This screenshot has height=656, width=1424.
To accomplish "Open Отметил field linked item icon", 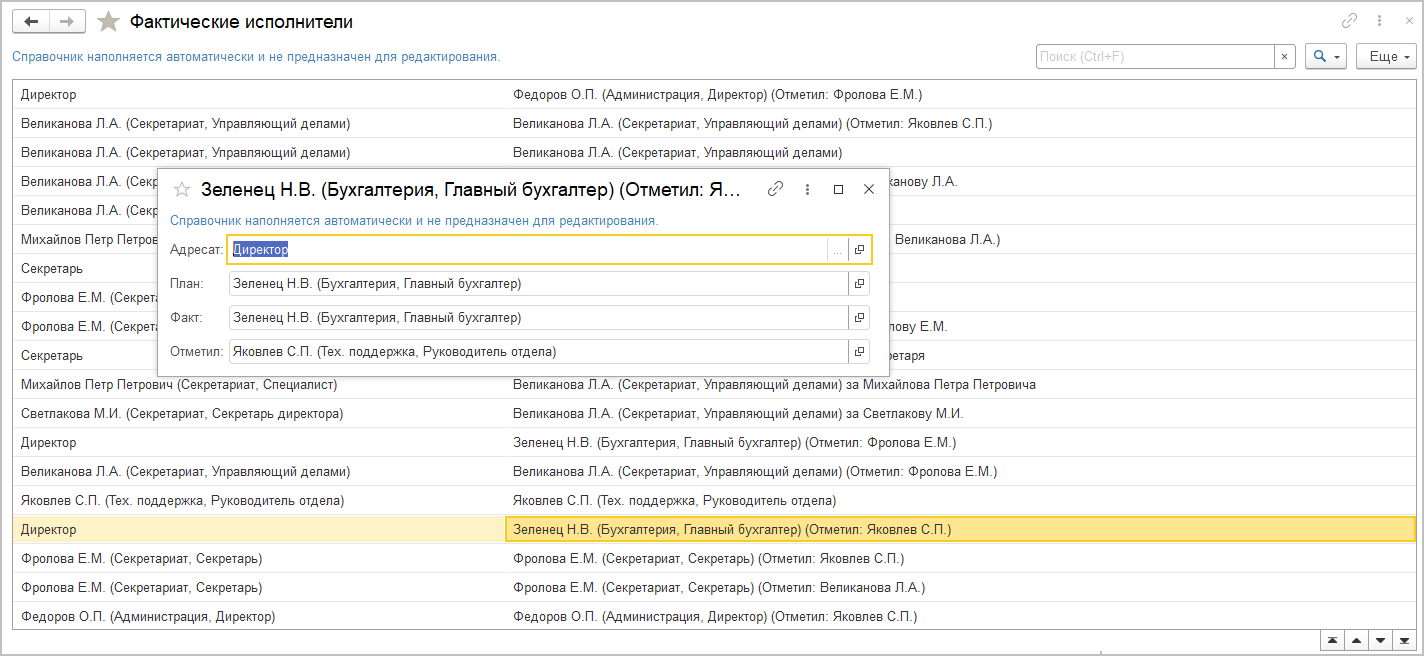I will coord(859,352).
